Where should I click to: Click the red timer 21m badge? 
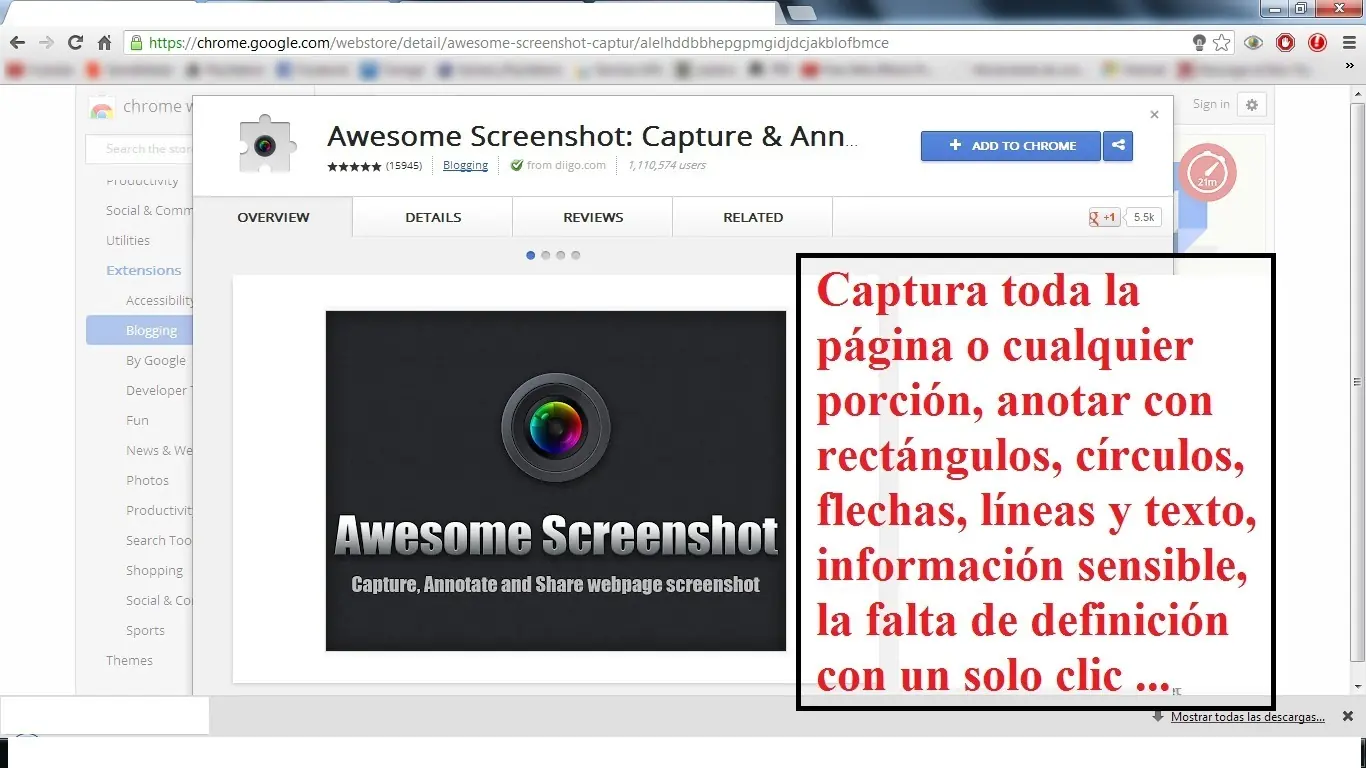coord(1207,173)
